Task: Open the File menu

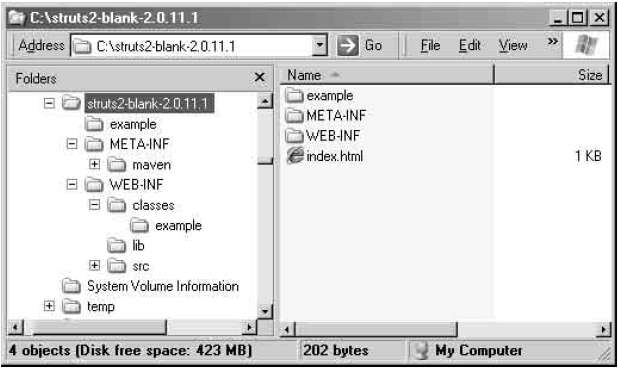Action: pos(430,46)
